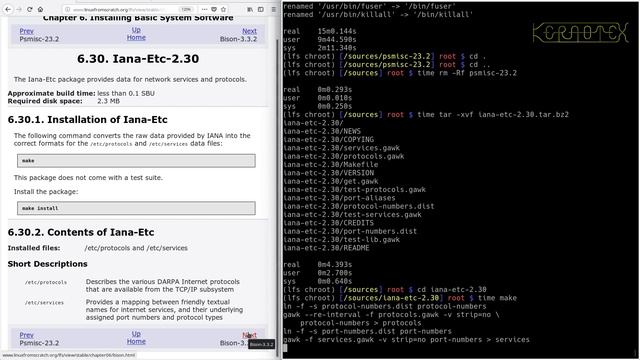Viewport: 640px width, 360px height.
Task: Click the top Home link
Action: coord(136,37)
